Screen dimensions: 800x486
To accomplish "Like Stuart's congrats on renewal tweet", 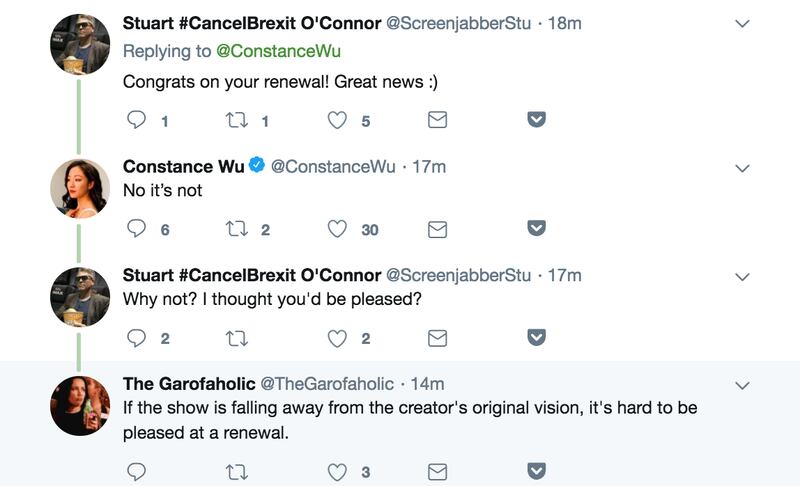I will pos(338,120).
